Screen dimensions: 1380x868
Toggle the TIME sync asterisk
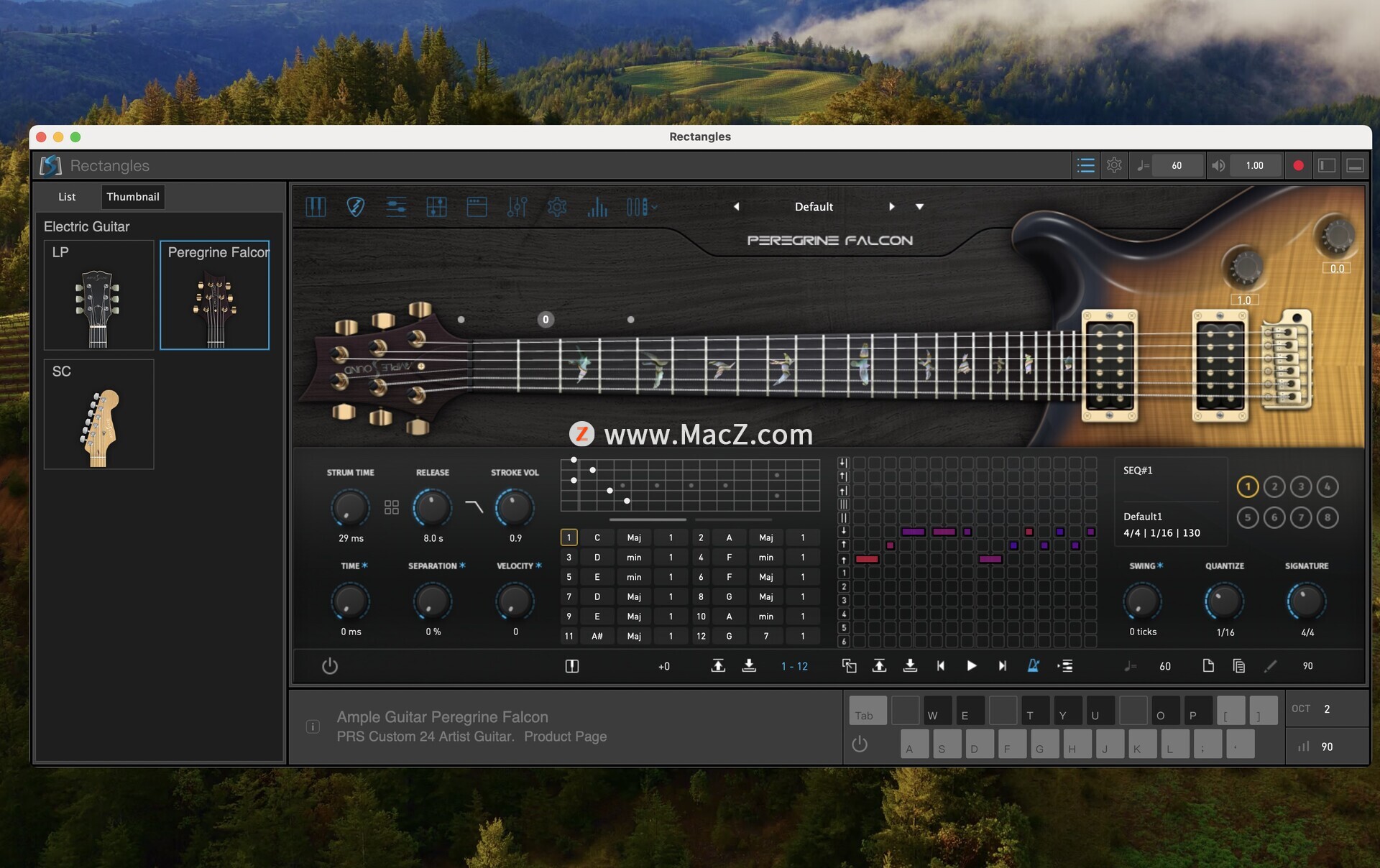tap(365, 565)
